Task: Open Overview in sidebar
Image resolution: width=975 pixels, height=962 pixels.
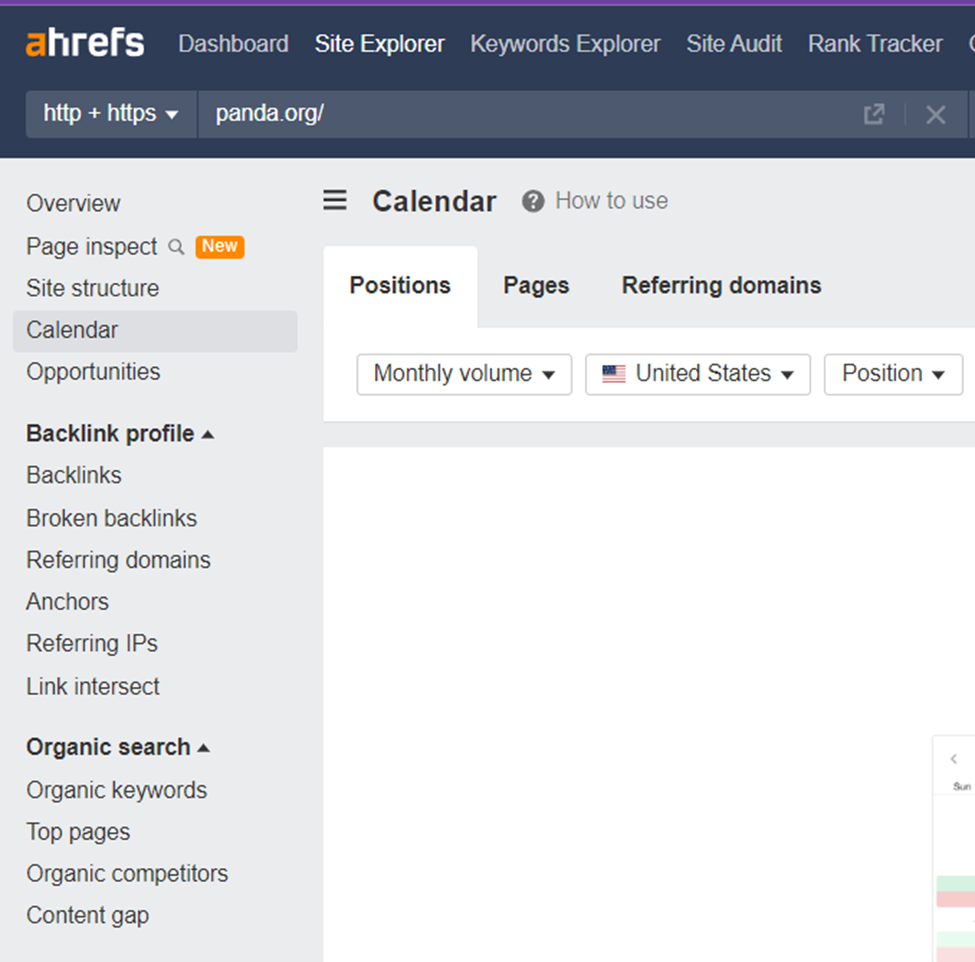Action: click(x=73, y=203)
